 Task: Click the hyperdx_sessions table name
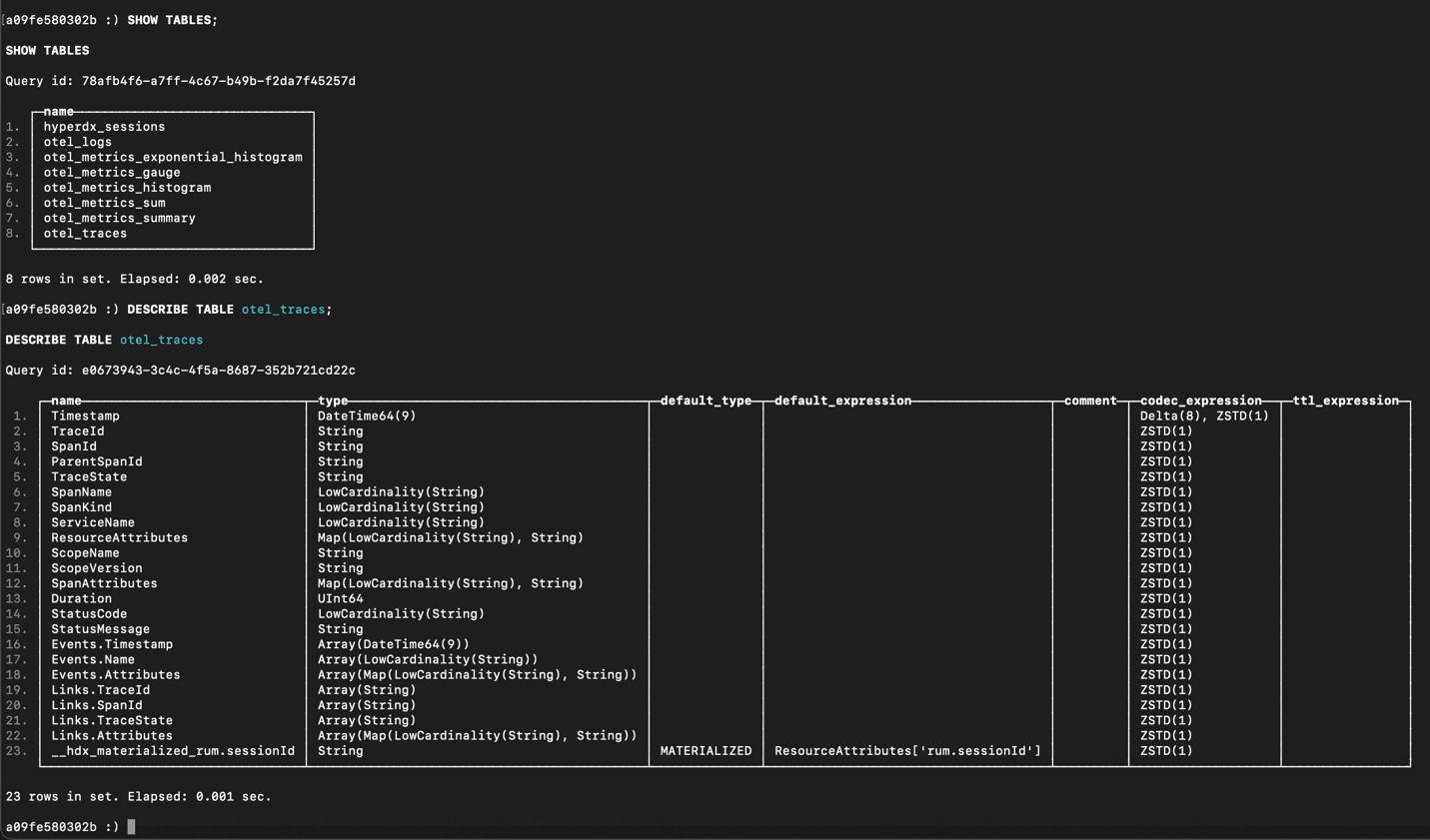point(104,127)
